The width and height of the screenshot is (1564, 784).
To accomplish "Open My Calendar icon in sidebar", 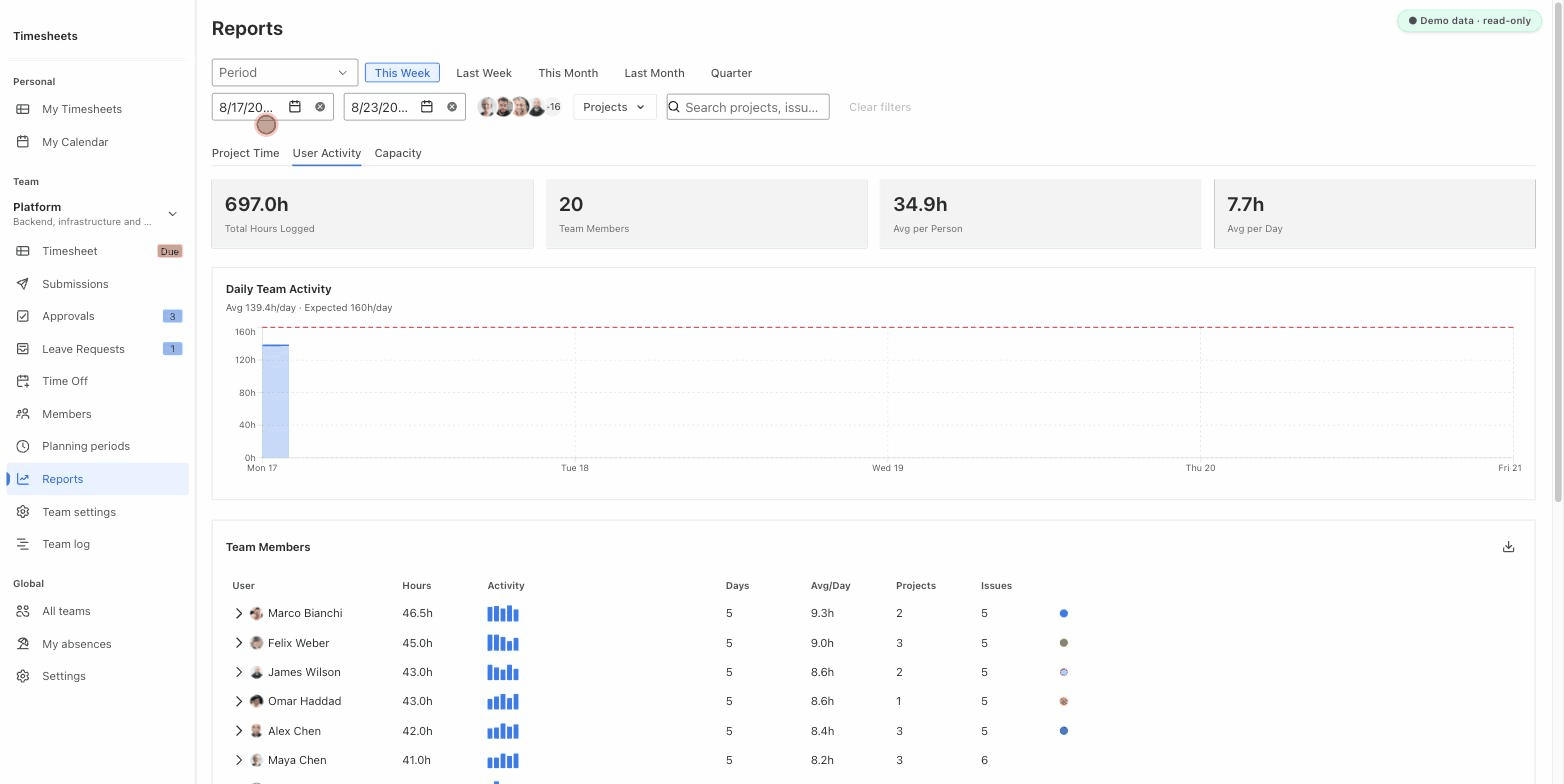I will [x=23, y=142].
